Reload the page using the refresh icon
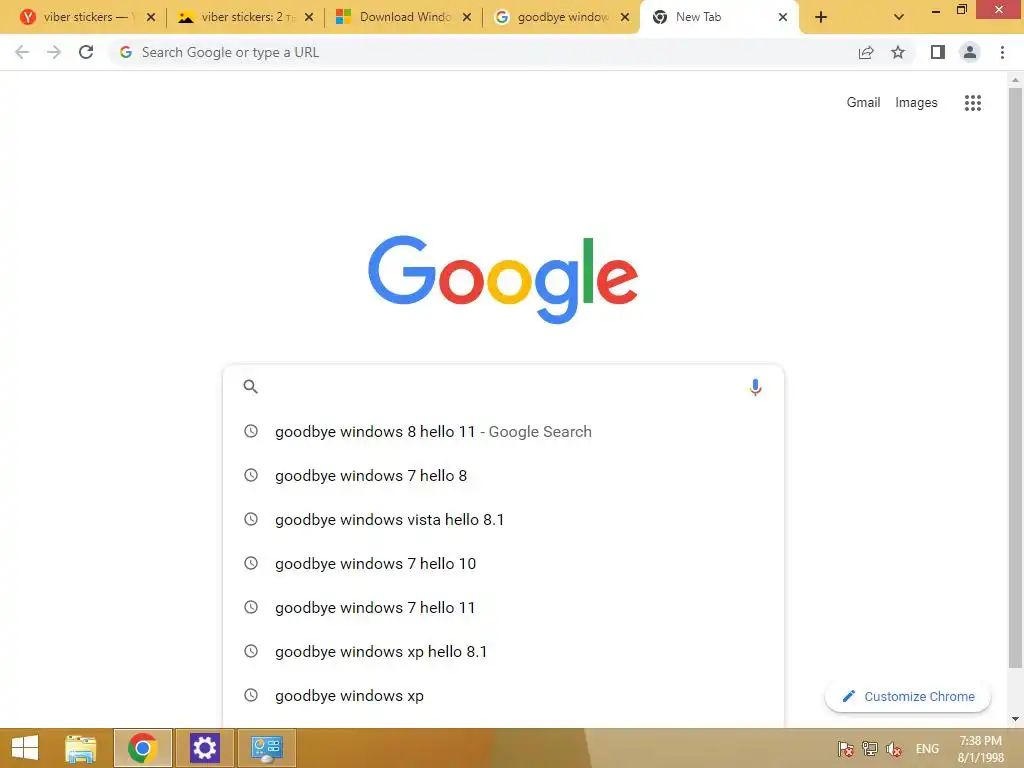 86,52
